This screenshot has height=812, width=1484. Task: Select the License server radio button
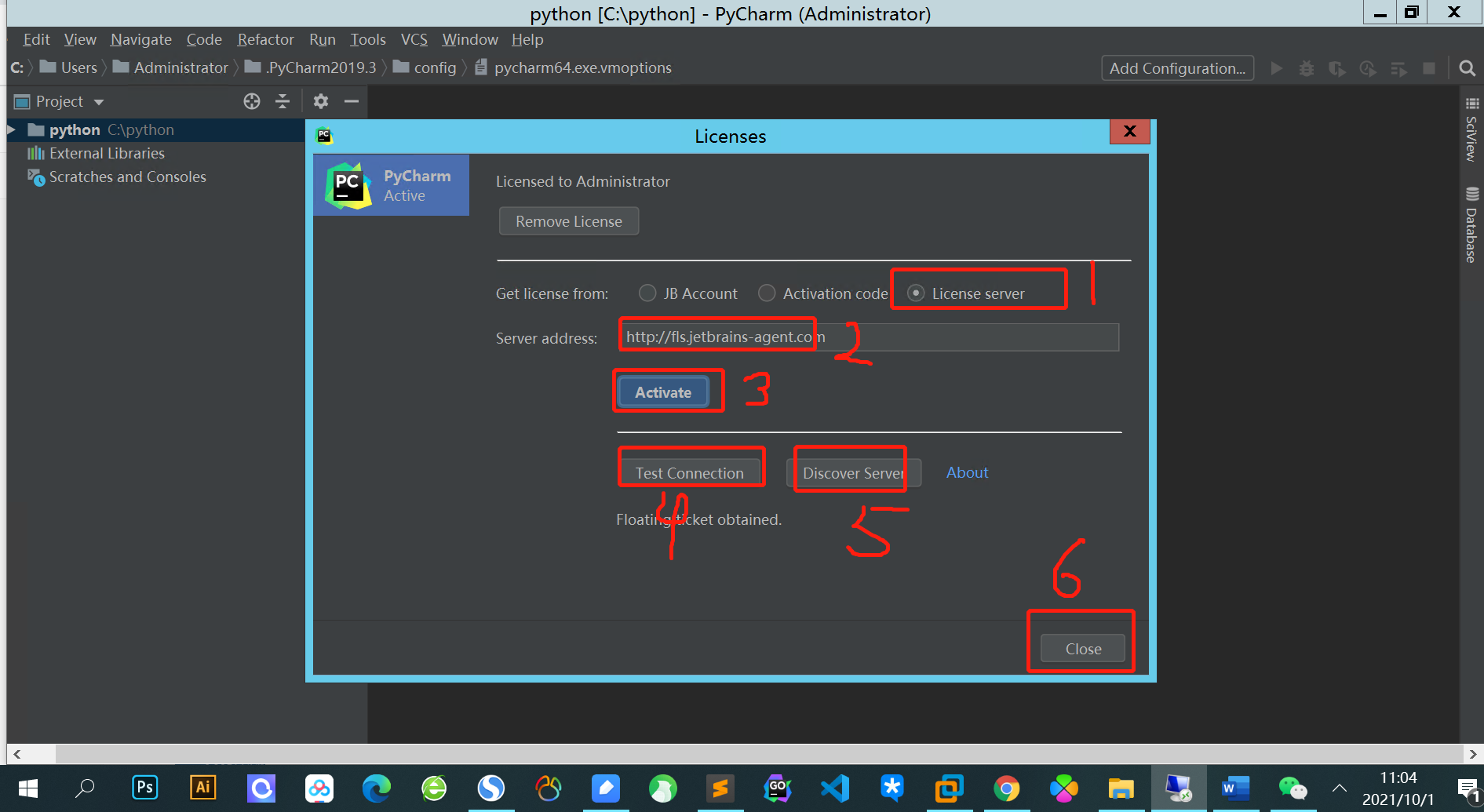(x=916, y=293)
